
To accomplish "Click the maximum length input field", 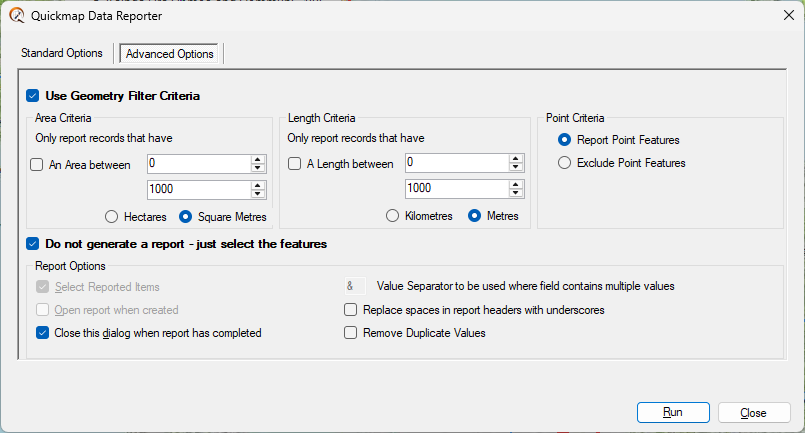I will 455,190.
